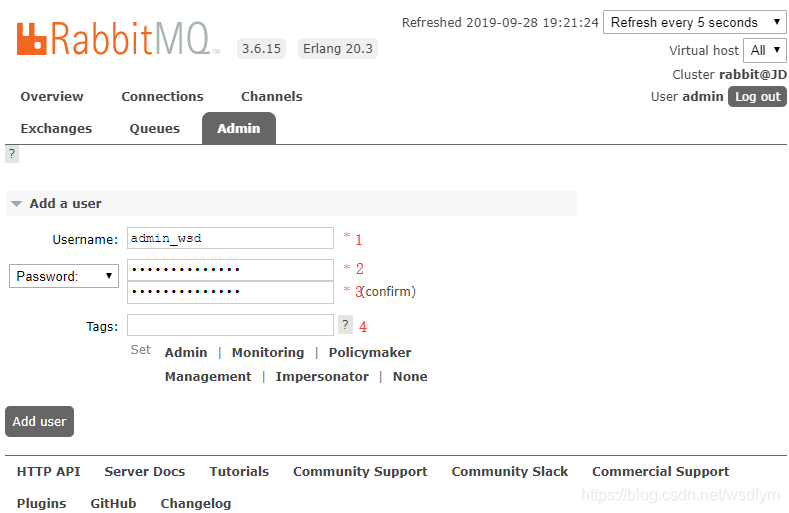Open the Server Docs link
789x513 pixels.
click(x=145, y=471)
